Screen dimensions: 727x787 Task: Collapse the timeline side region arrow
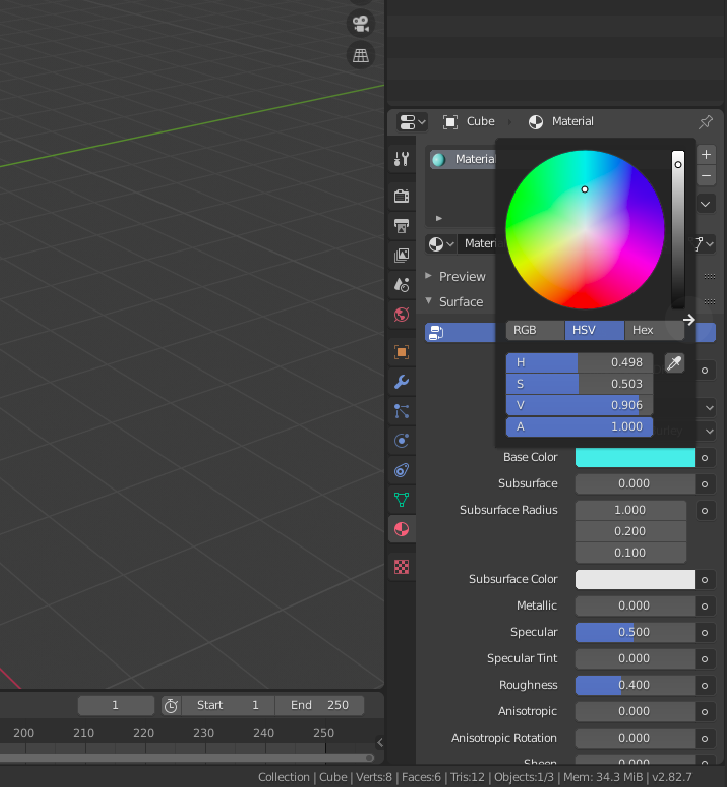pyautogui.click(x=380, y=742)
